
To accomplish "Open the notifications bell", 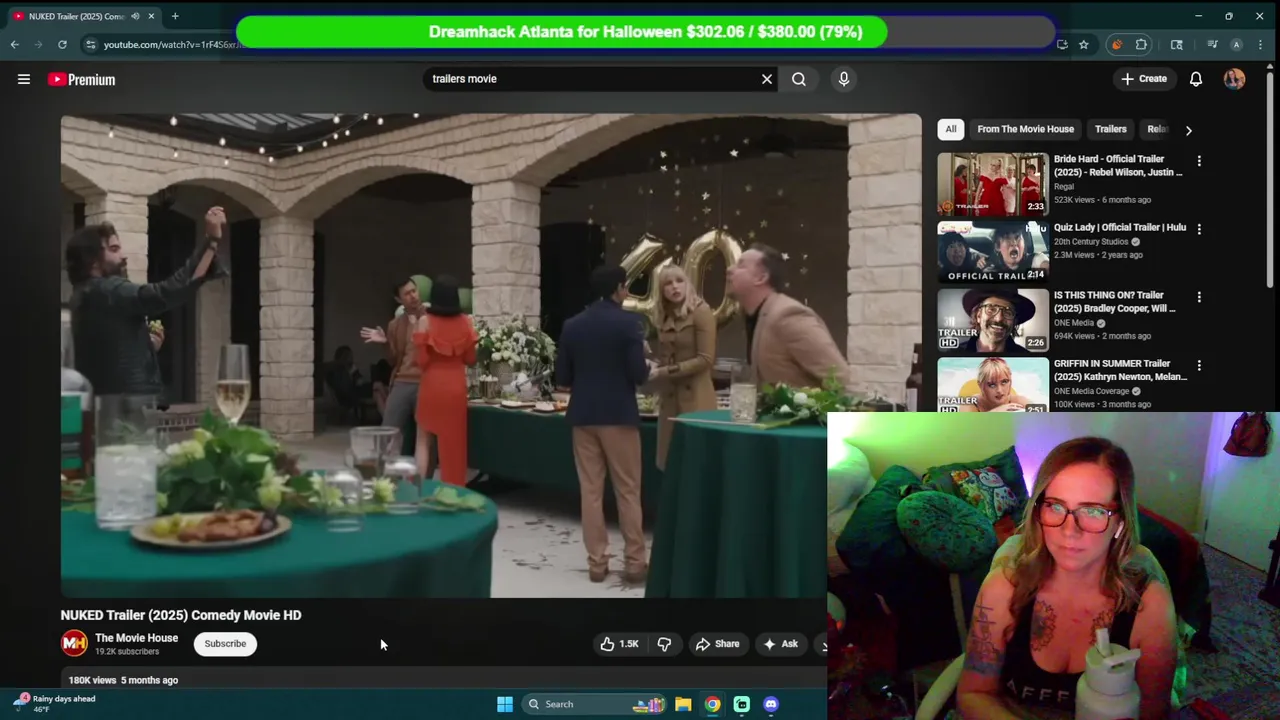I will click(x=1196, y=79).
